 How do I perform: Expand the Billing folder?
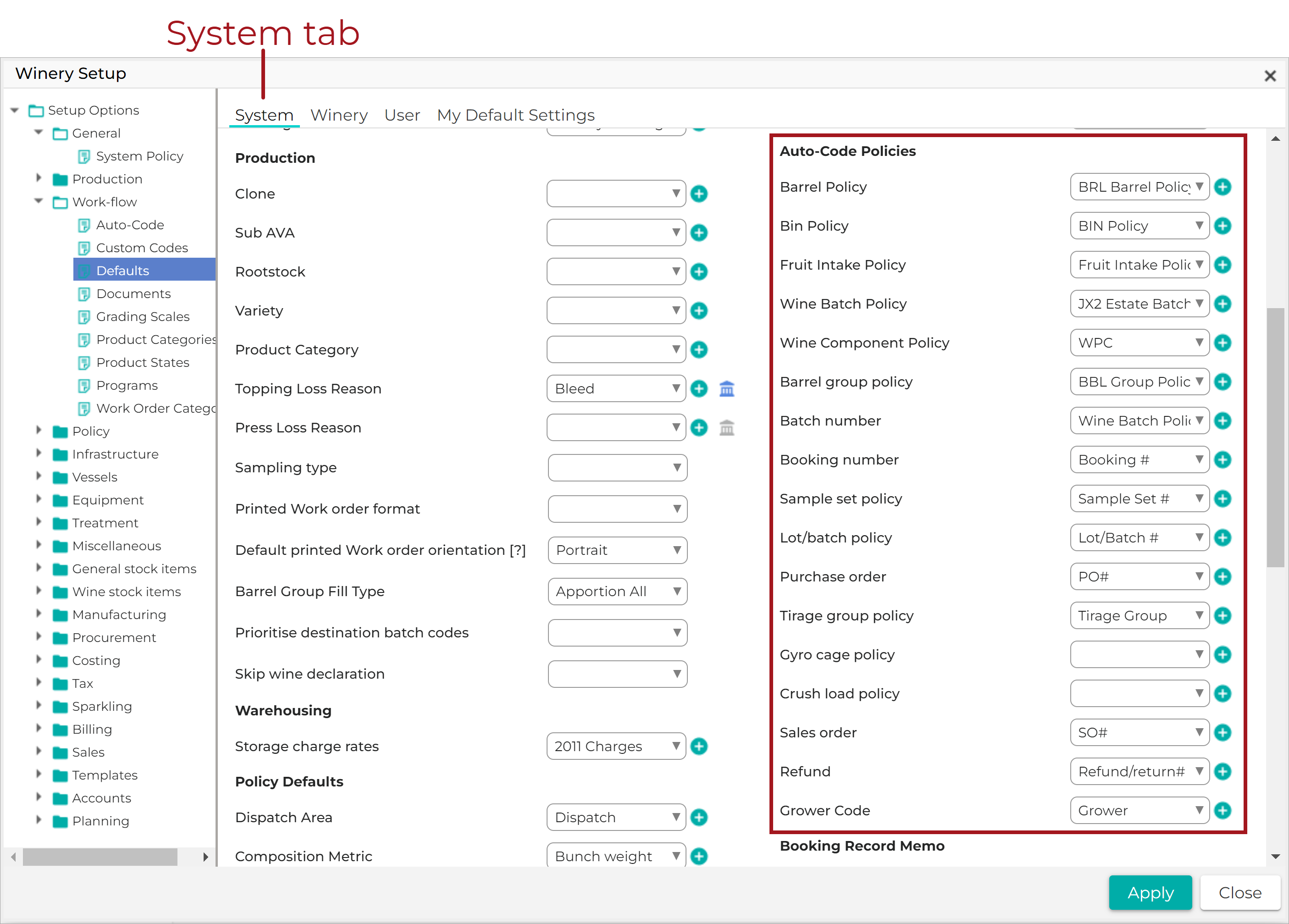click(39, 728)
